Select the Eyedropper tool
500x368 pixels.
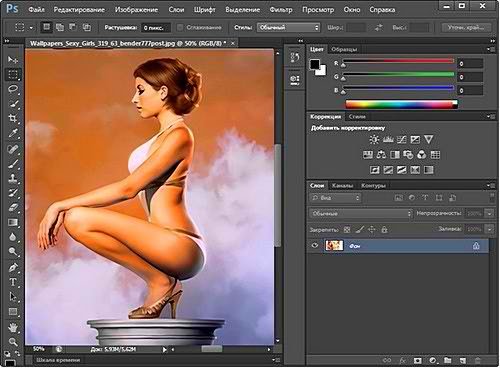(x=13, y=133)
